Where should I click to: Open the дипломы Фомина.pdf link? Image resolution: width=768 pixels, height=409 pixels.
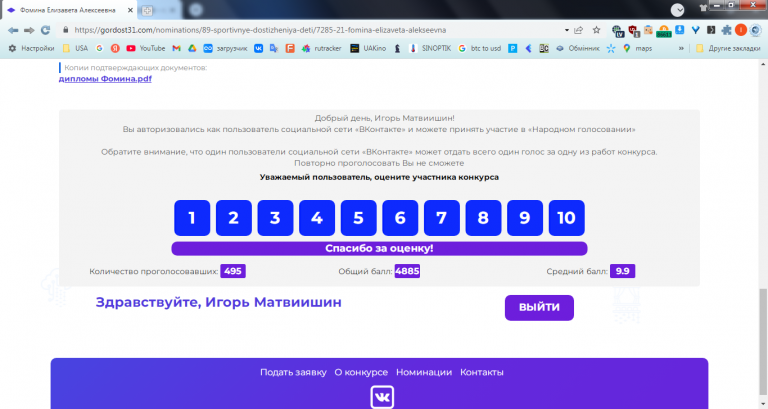[x=105, y=78]
